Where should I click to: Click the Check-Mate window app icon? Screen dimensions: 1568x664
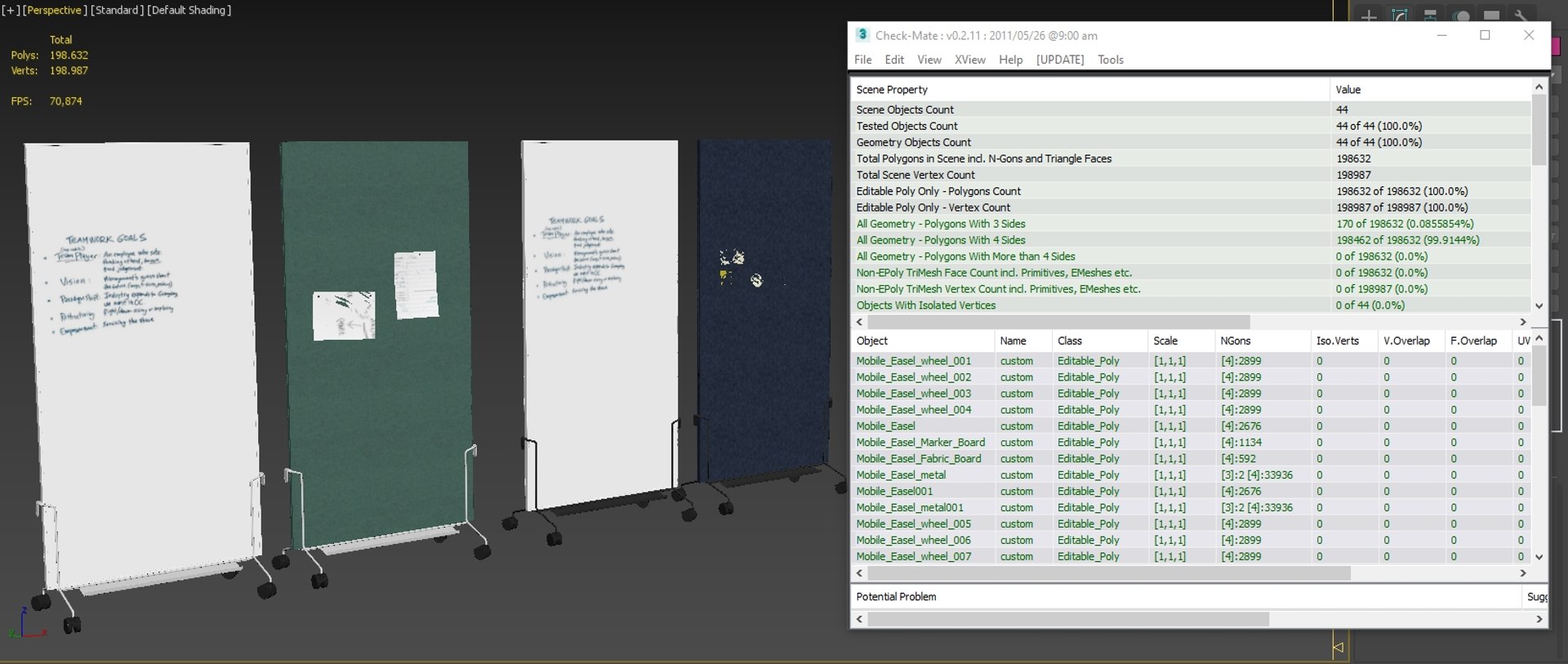(x=862, y=34)
